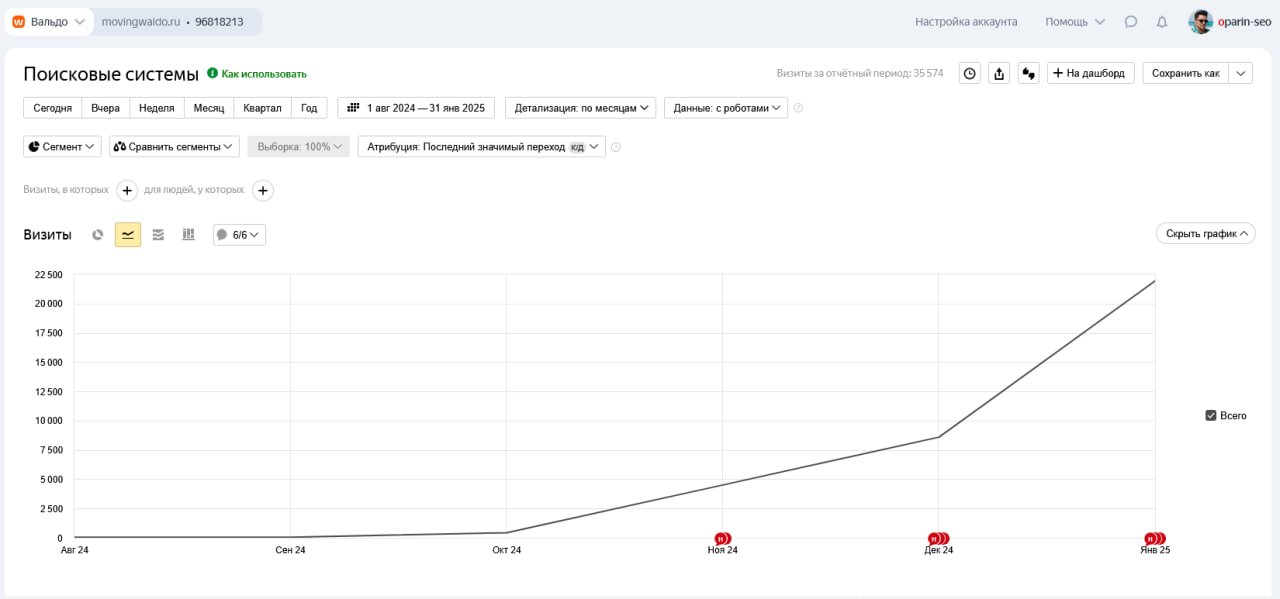Select the Неделя period tab
This screenshot has width=1280, height=599.
pos(157,107)
